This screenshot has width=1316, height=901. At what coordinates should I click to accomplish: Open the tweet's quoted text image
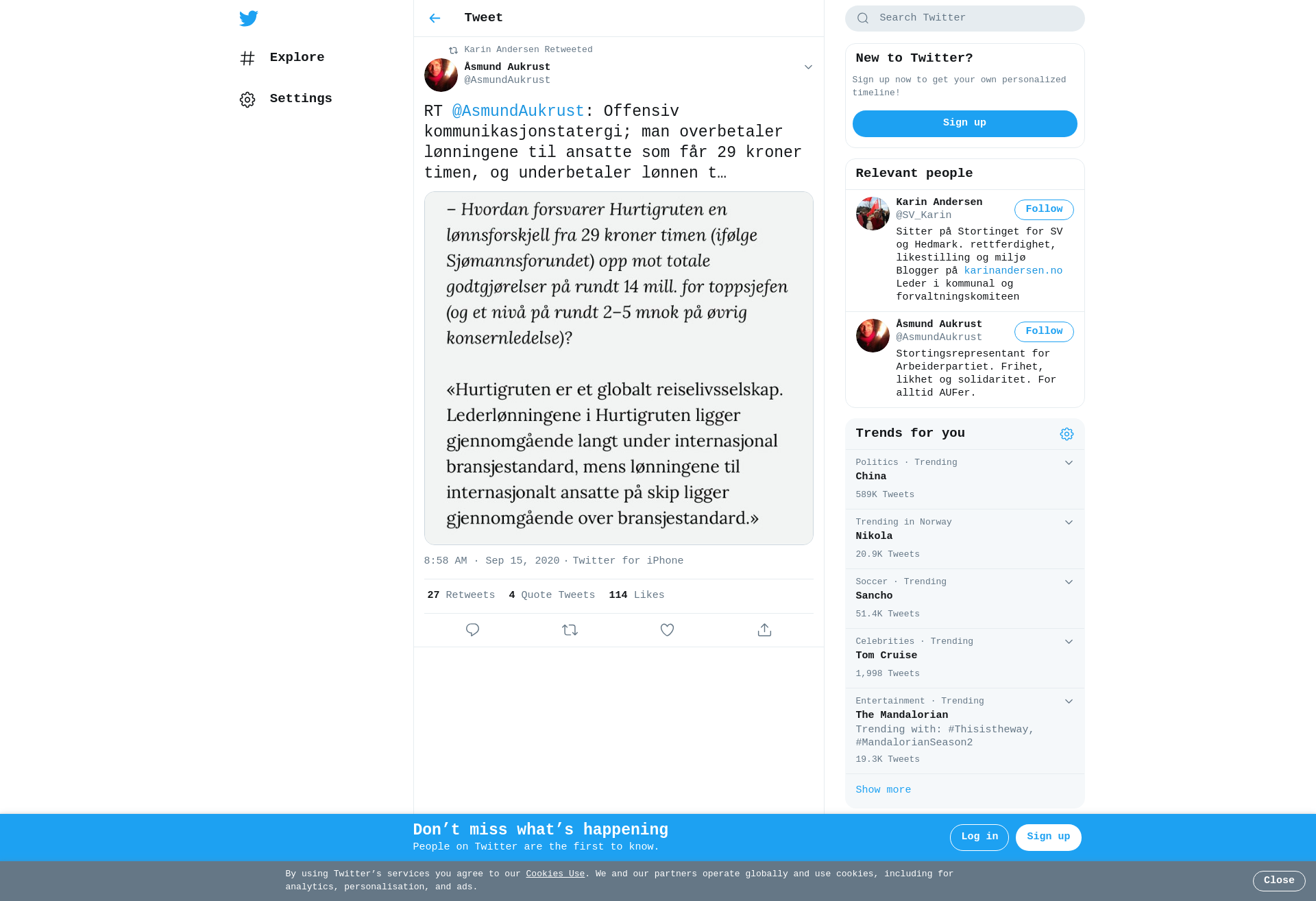pos(618,368)
